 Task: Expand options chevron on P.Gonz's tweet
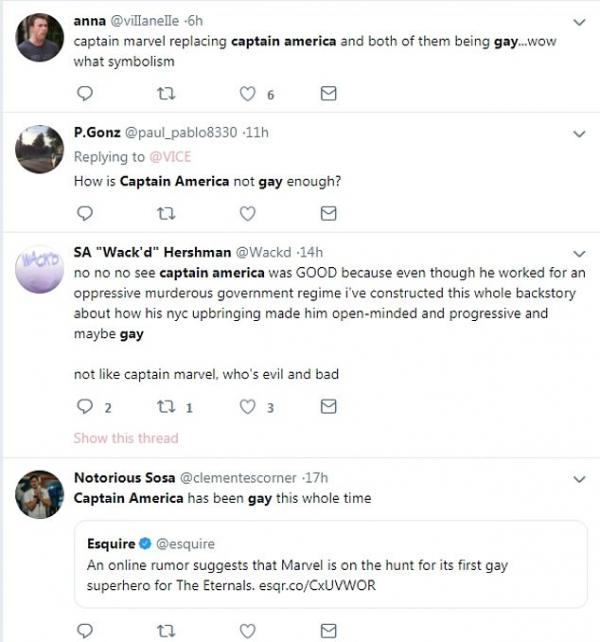click(x=579, y=134)
